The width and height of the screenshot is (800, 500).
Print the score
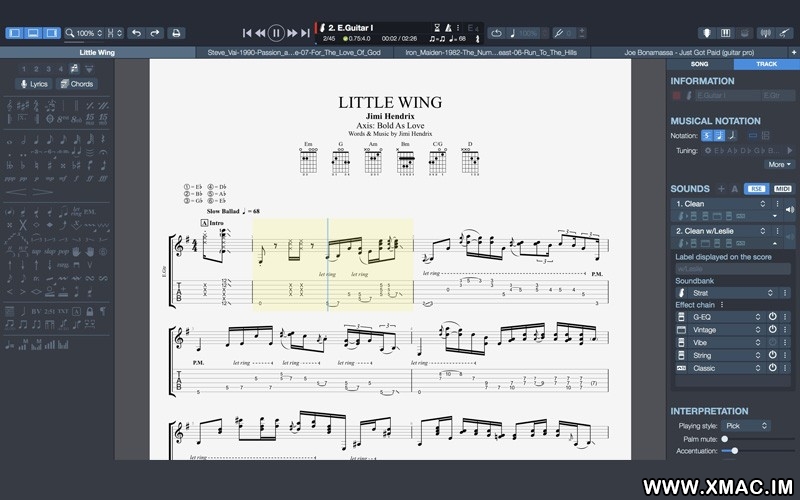point(177,33)
